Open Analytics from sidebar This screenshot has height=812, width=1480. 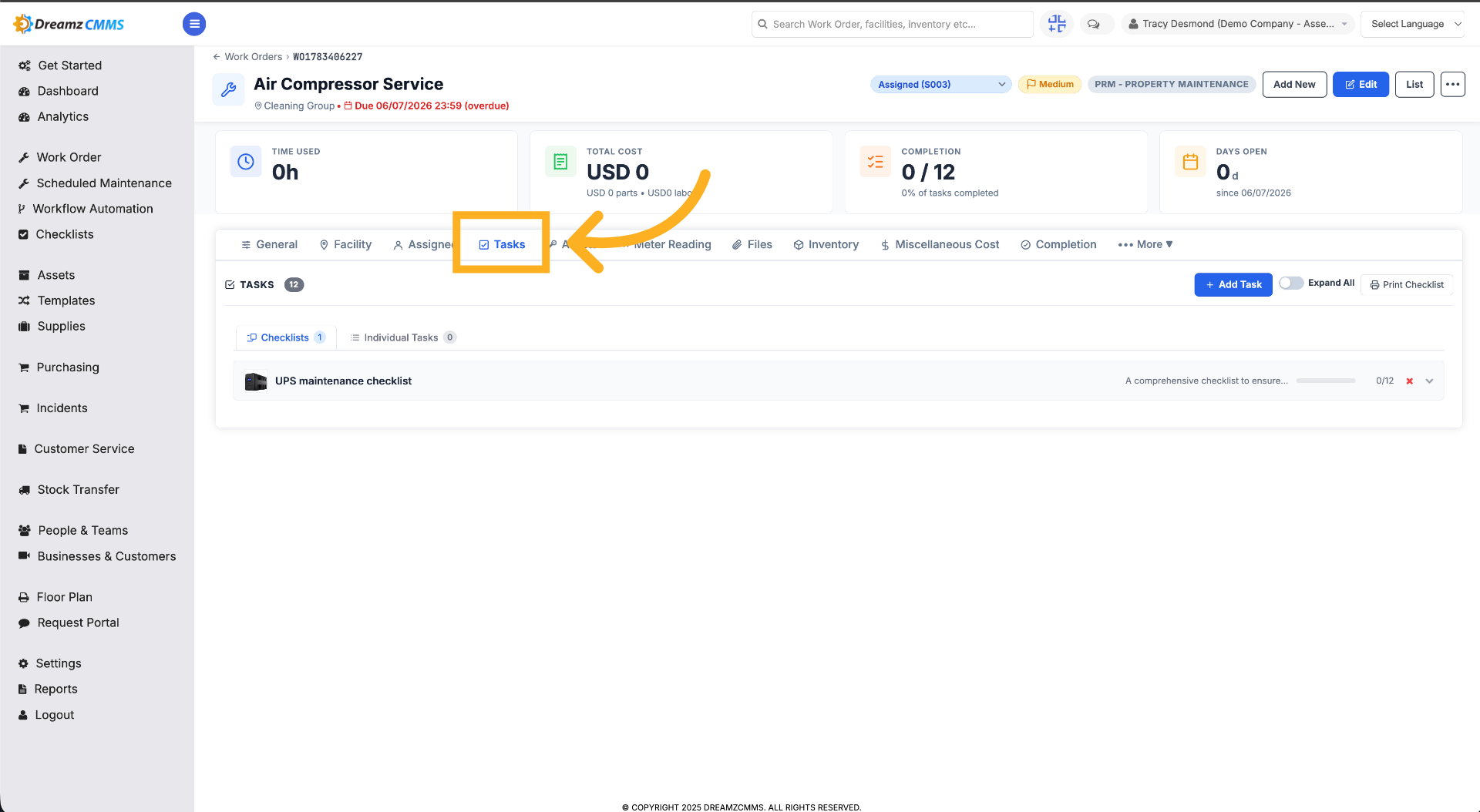62,116
